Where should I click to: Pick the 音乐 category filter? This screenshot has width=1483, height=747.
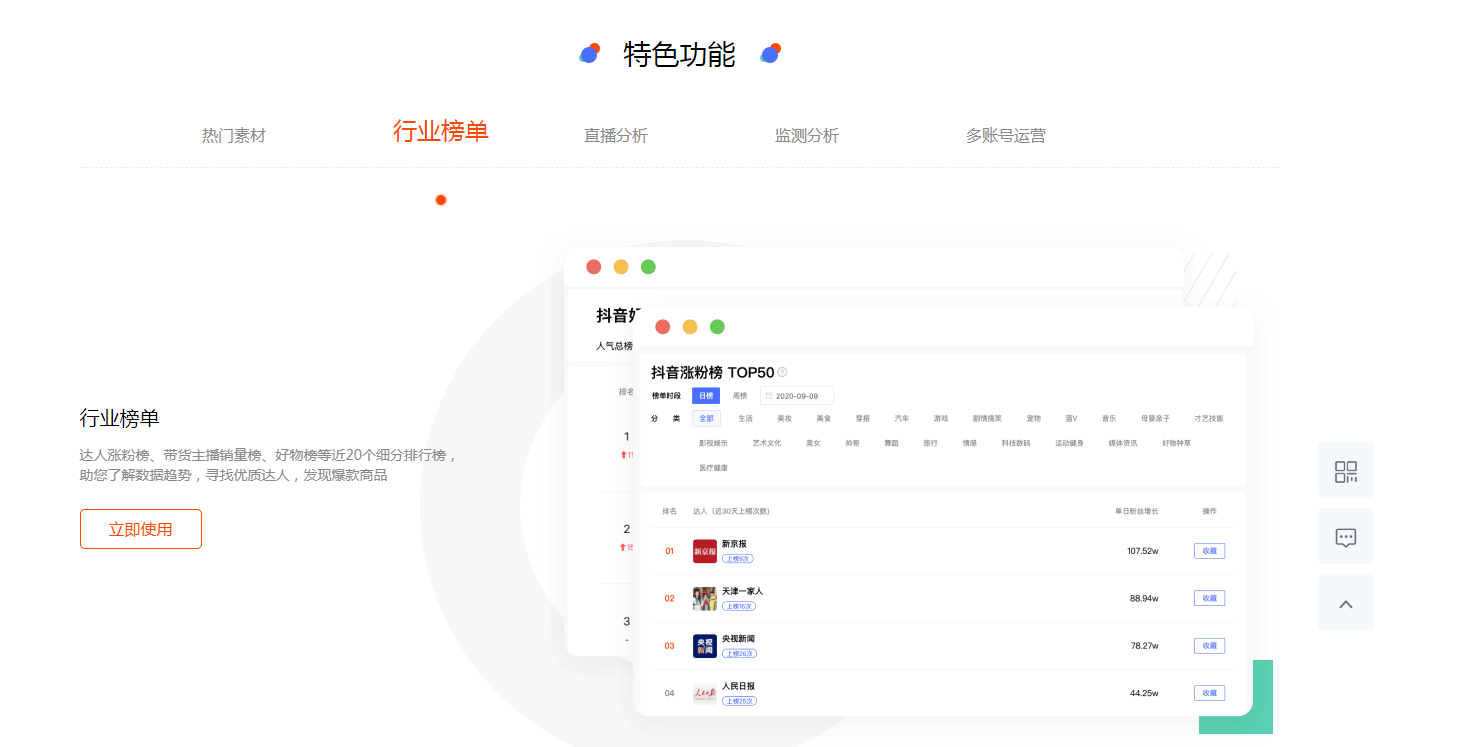click(x=1109, y=419)
